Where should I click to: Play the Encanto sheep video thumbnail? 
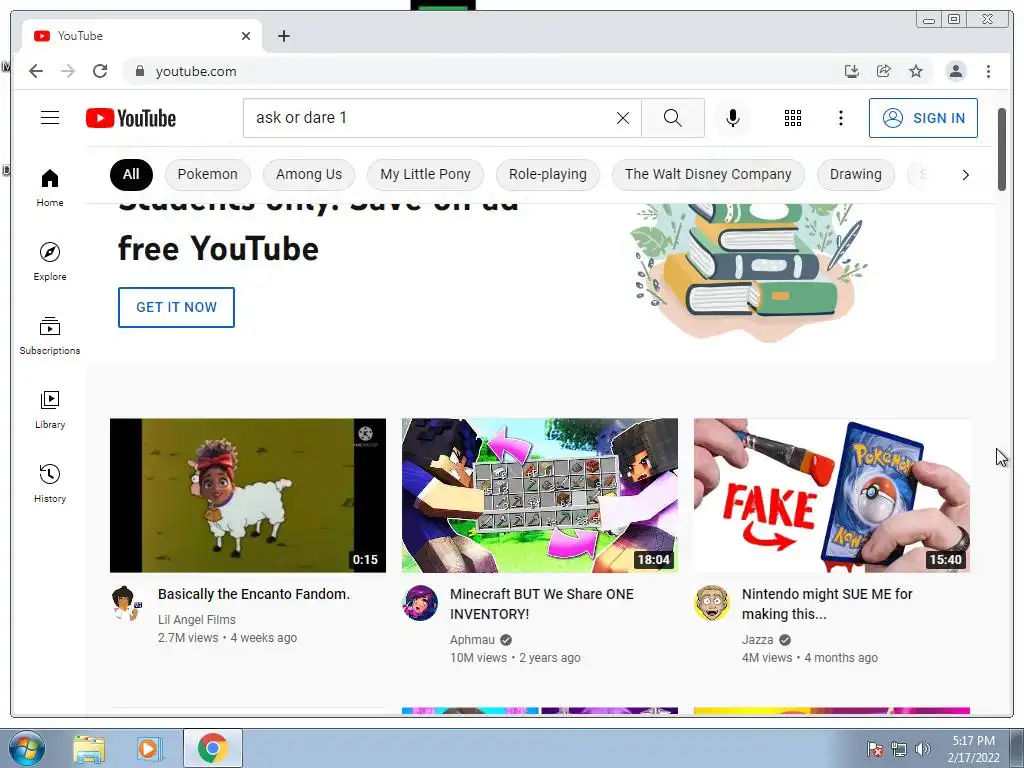click(248, 496)
